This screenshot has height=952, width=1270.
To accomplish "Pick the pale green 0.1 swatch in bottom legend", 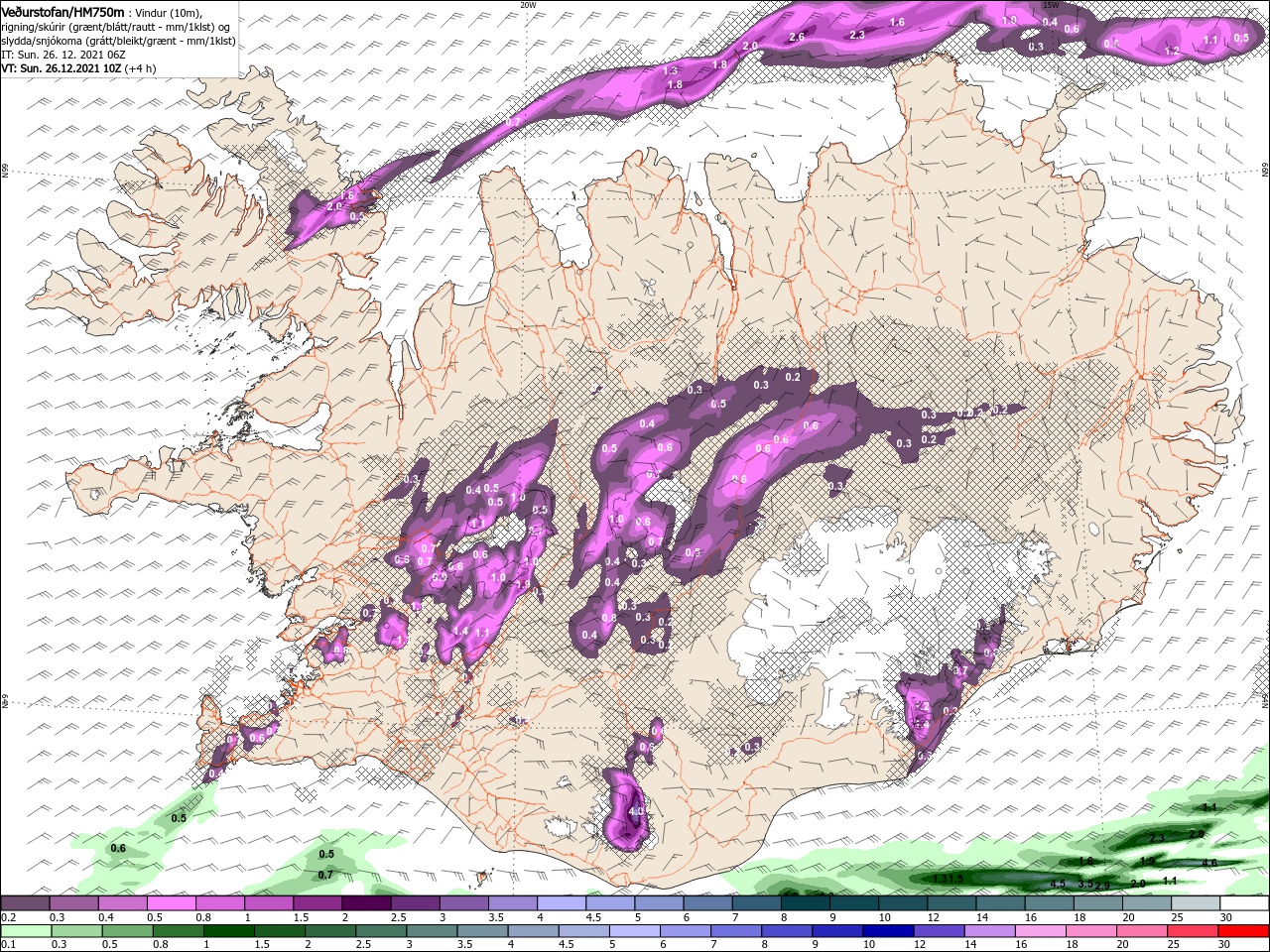I will tap(25, 930).
